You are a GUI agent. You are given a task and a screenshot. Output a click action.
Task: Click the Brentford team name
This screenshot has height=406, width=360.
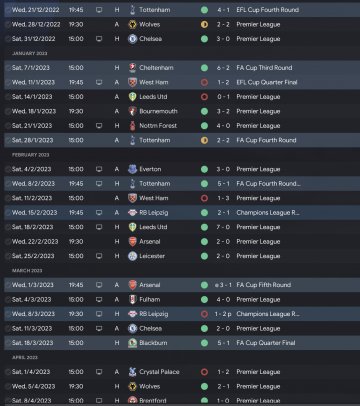pyautogui.click(x=153, y=400)
